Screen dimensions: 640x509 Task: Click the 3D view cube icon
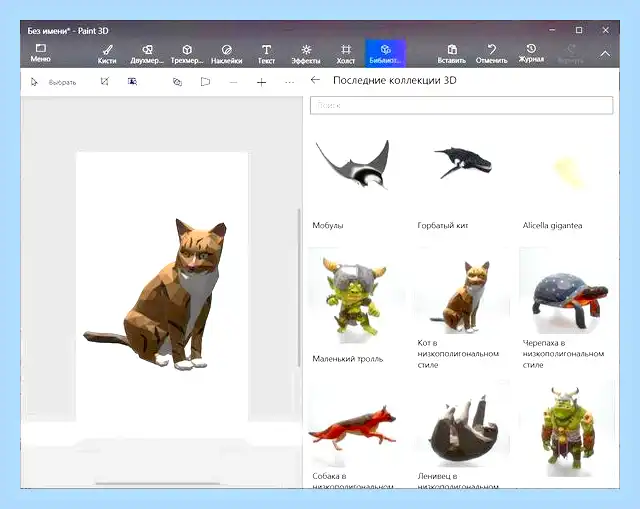point(177,82)
